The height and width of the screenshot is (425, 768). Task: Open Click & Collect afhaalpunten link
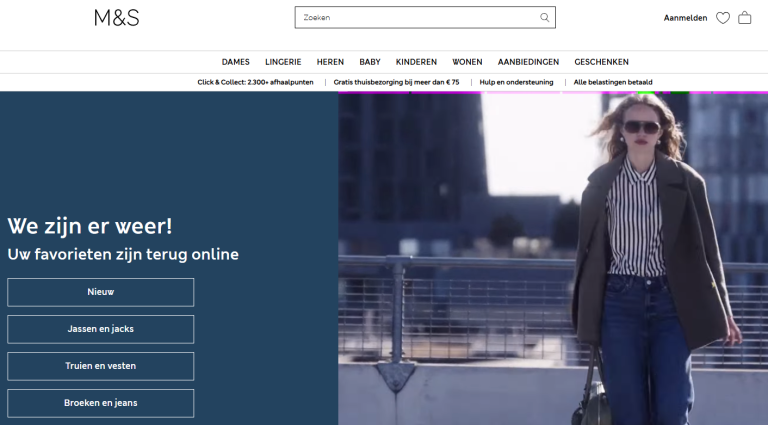[x=255, y=82]
